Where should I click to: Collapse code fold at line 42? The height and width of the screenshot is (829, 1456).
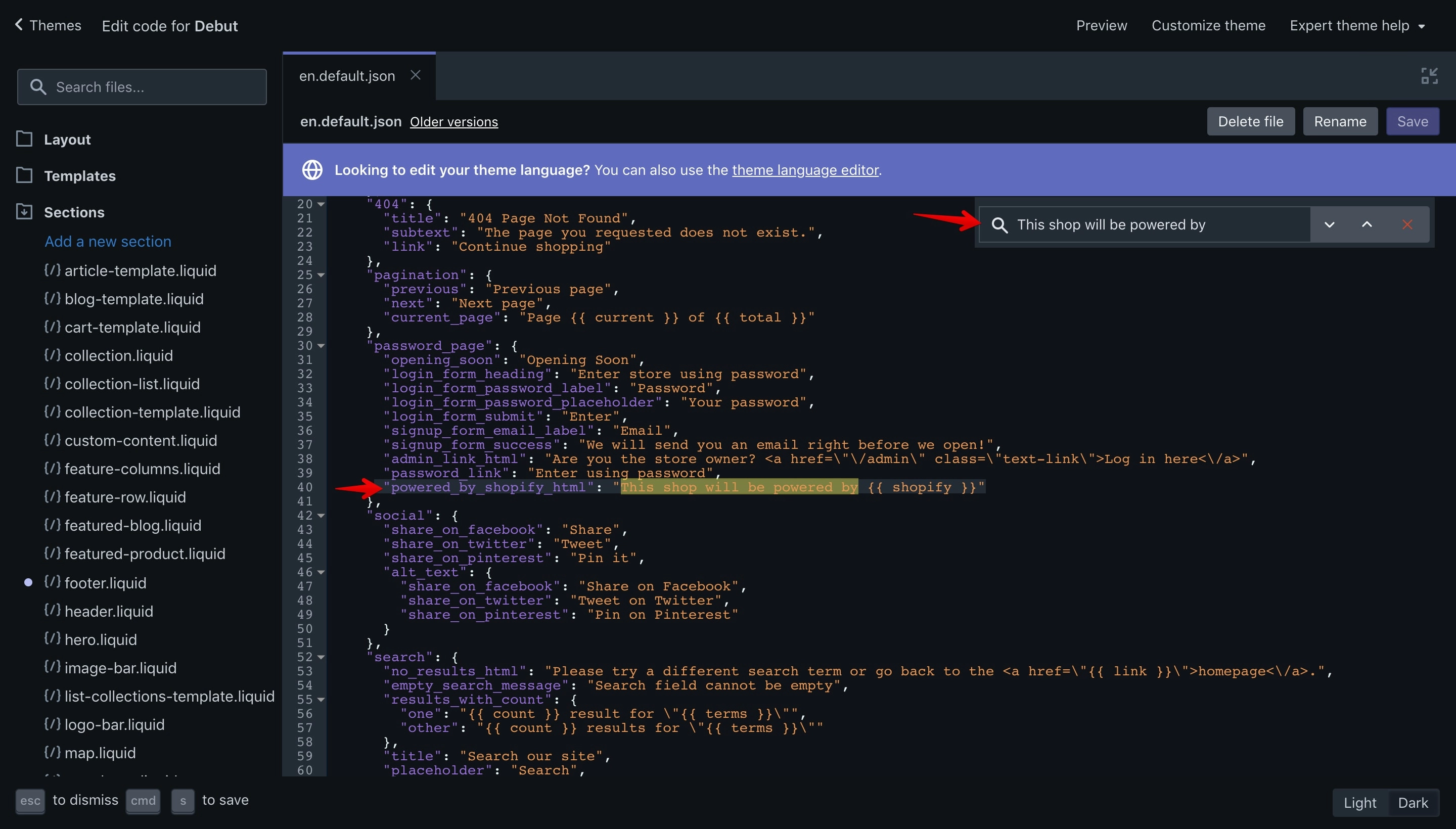(x=321, y=516)
